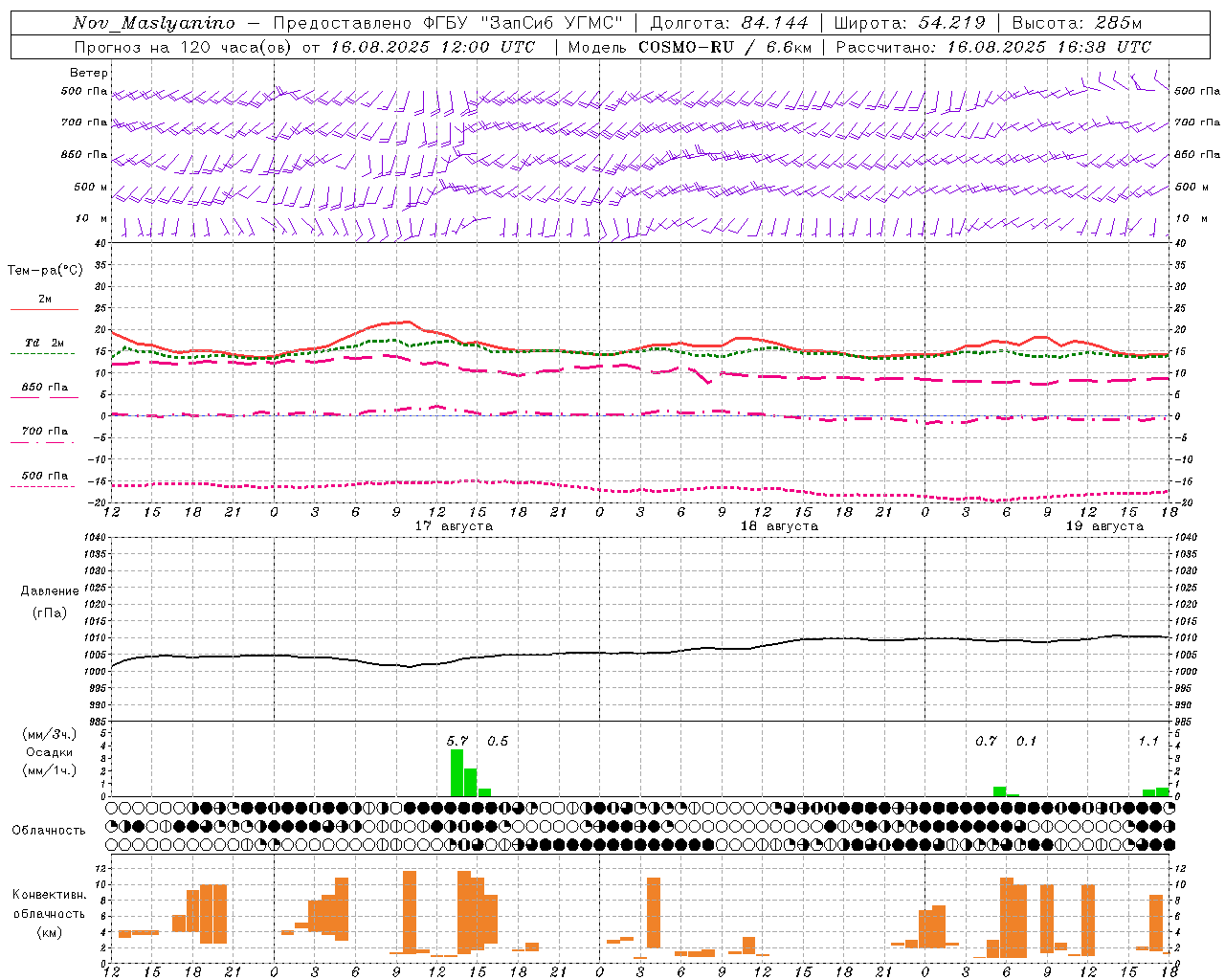Click the left 500 м wind level label

91,187
